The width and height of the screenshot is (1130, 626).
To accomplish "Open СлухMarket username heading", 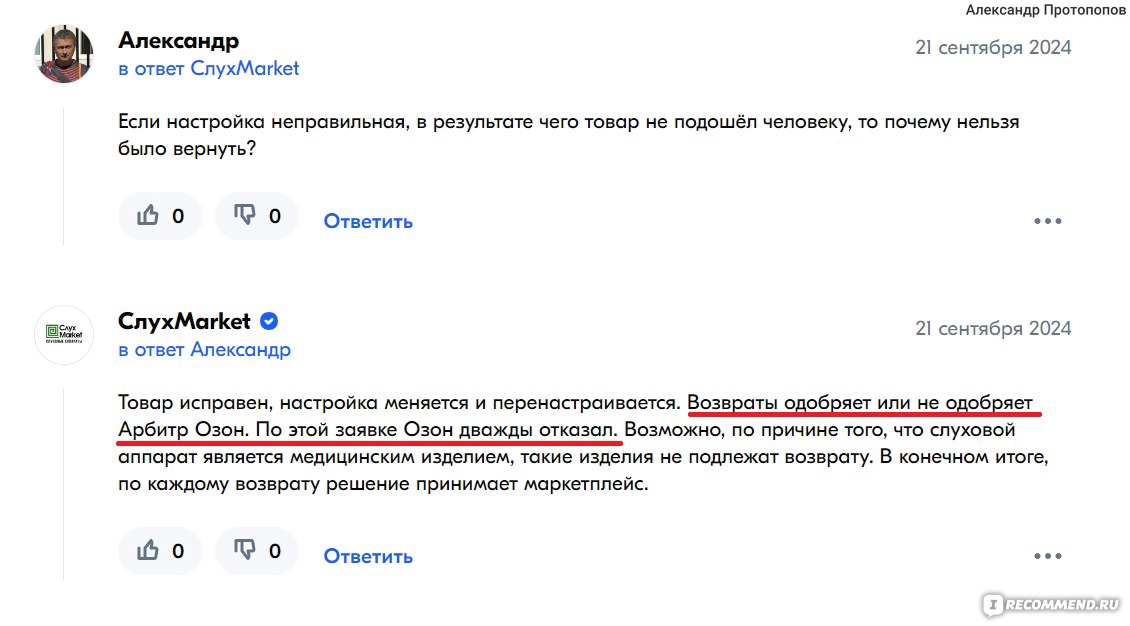I will (x=184, y=321).
